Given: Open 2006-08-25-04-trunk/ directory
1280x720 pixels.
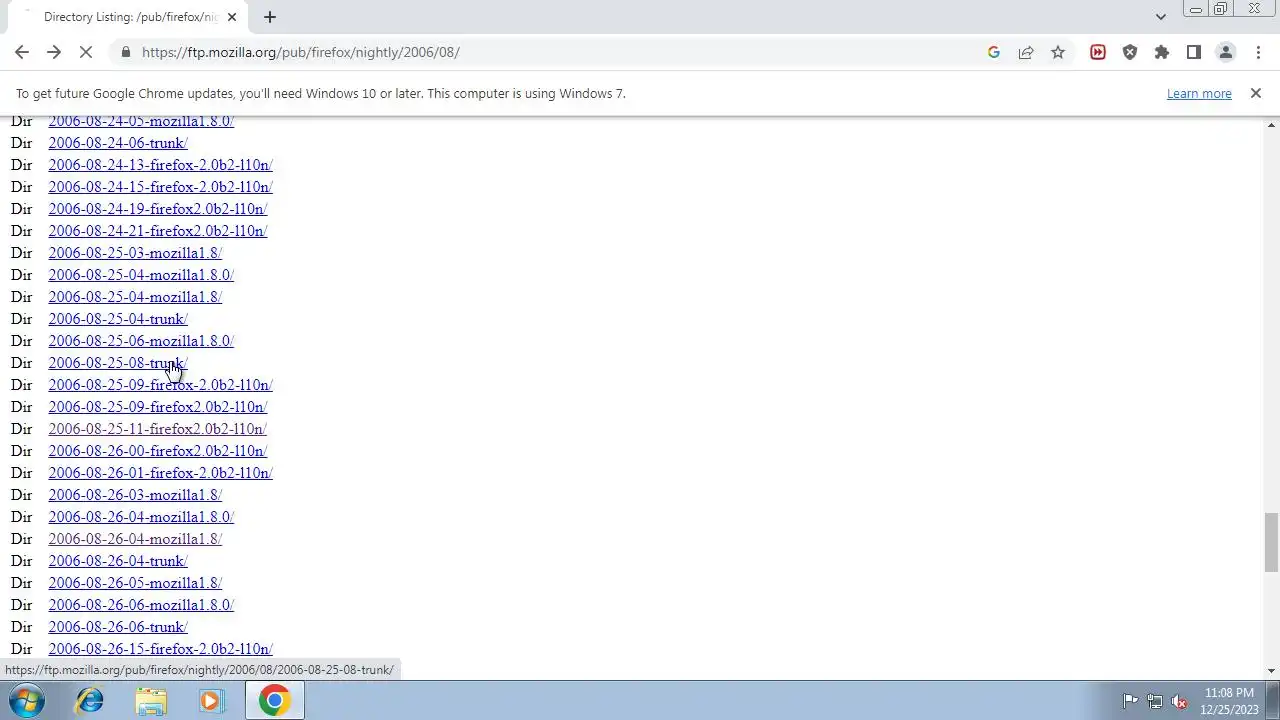Looking at the screenshot, I should [118, 319].
